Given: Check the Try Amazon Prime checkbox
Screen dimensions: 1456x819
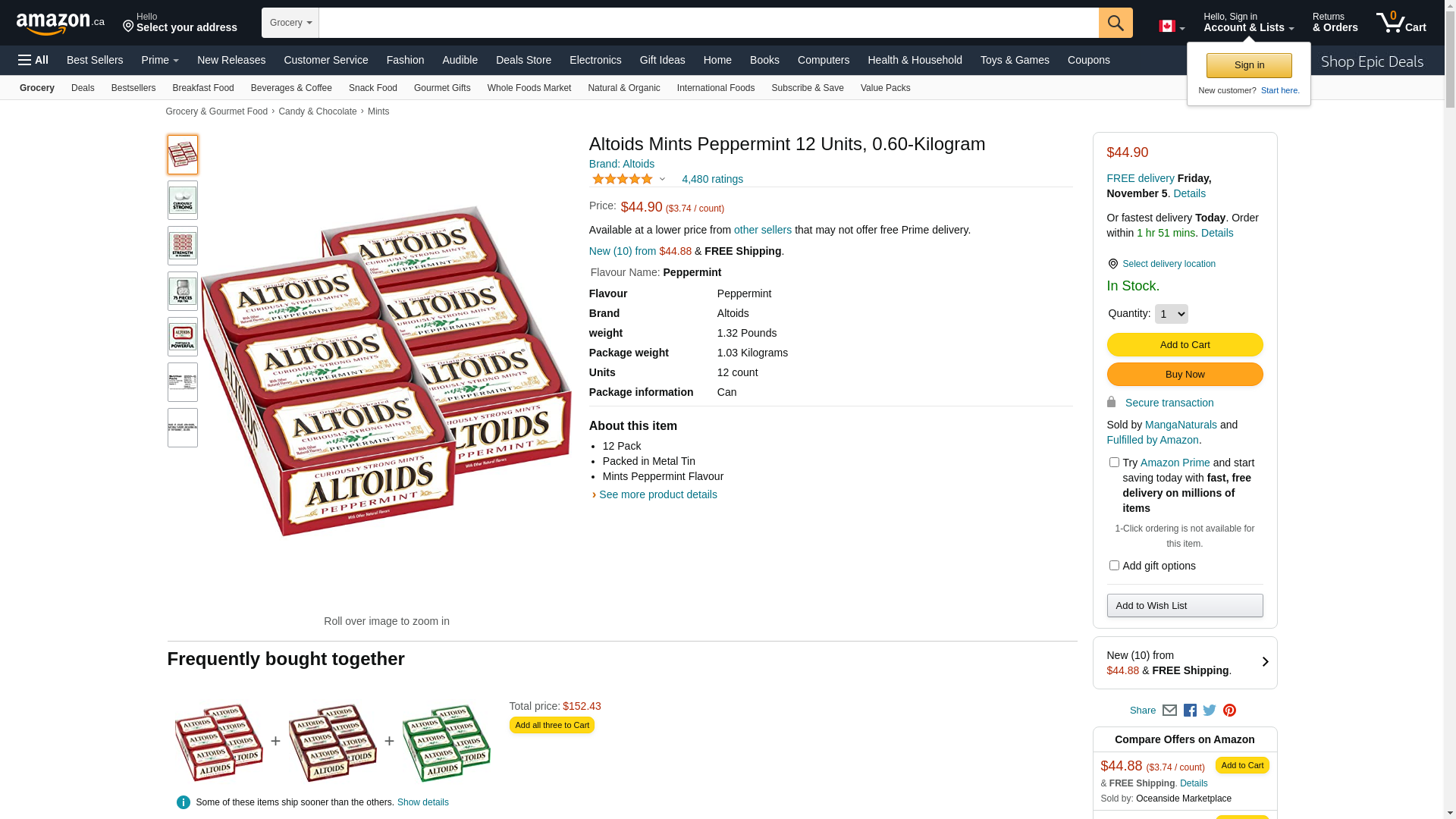Looking at the screenshot, I should tap(1114, 463).
